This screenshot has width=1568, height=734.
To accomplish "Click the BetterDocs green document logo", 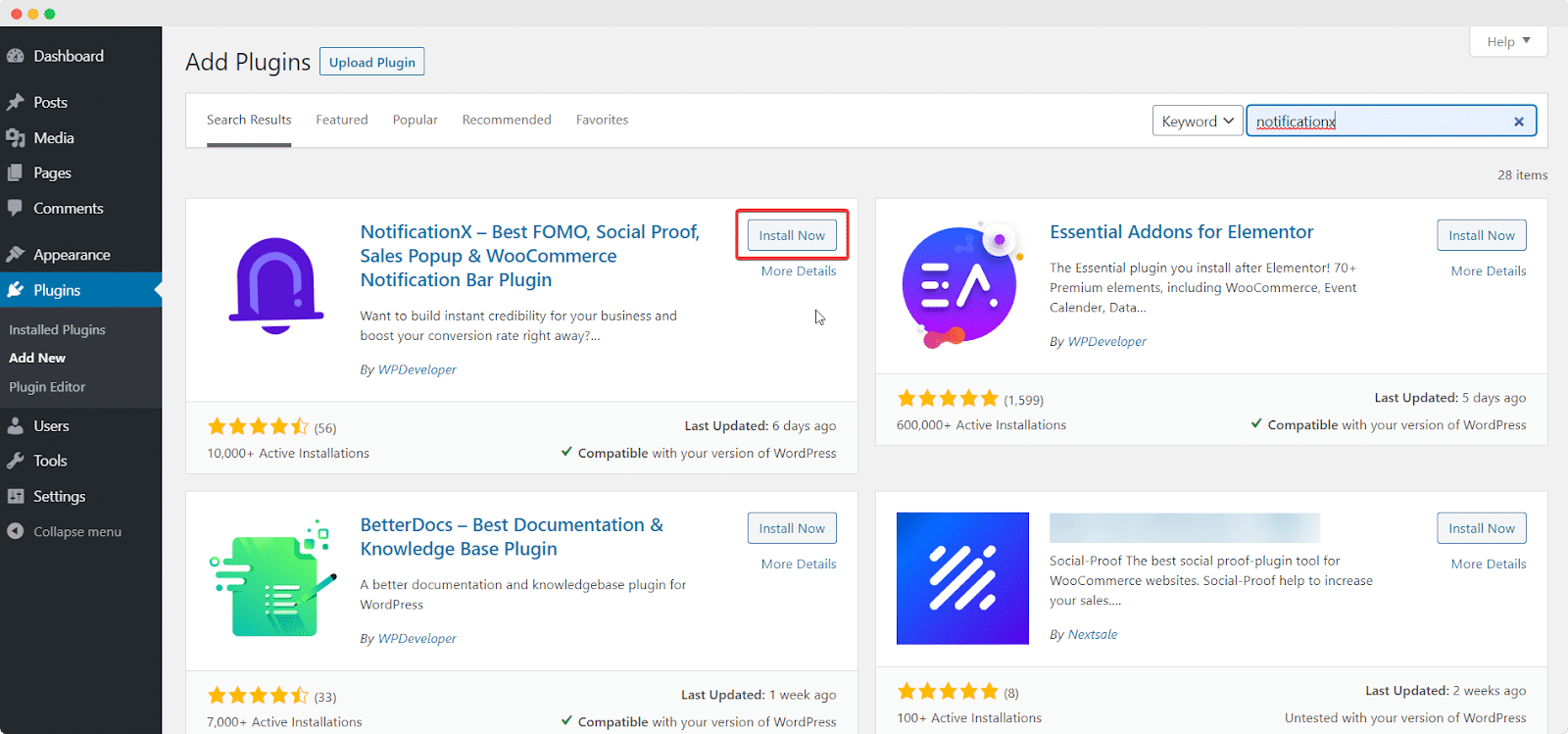I will click(273, 578).
